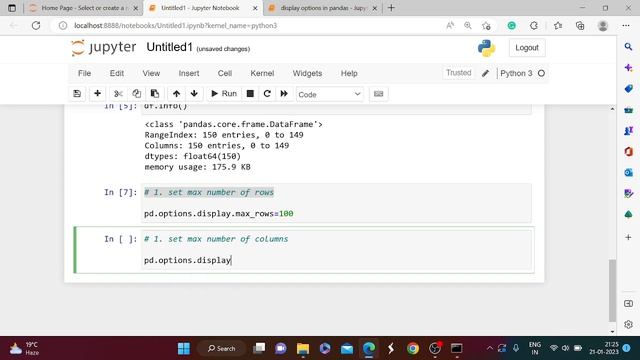This screenshot has height=360, width=640.
Task: Open the browser profile avatar
Action: 603,25
